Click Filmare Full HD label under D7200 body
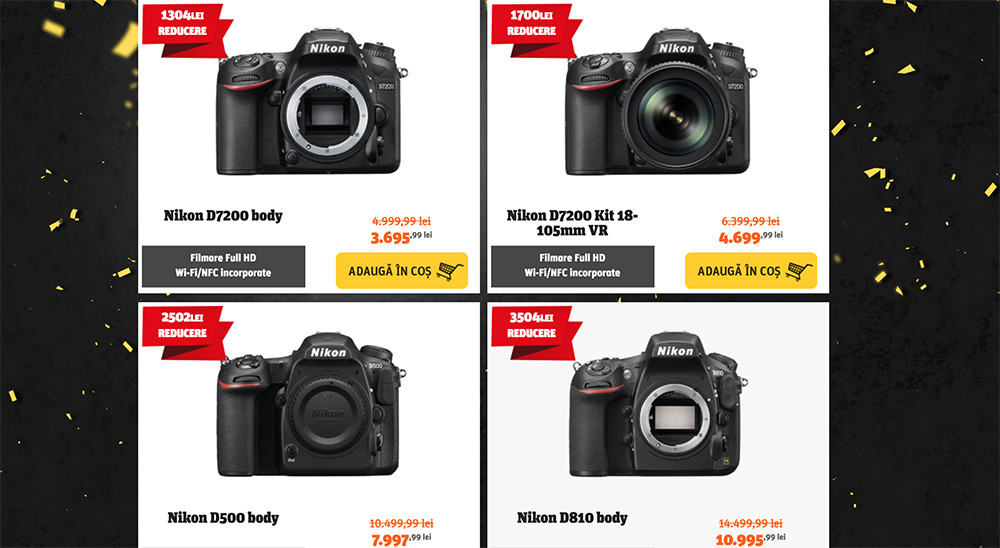The height and width of the screenshot is (548, 1000). tap(223, 258)
